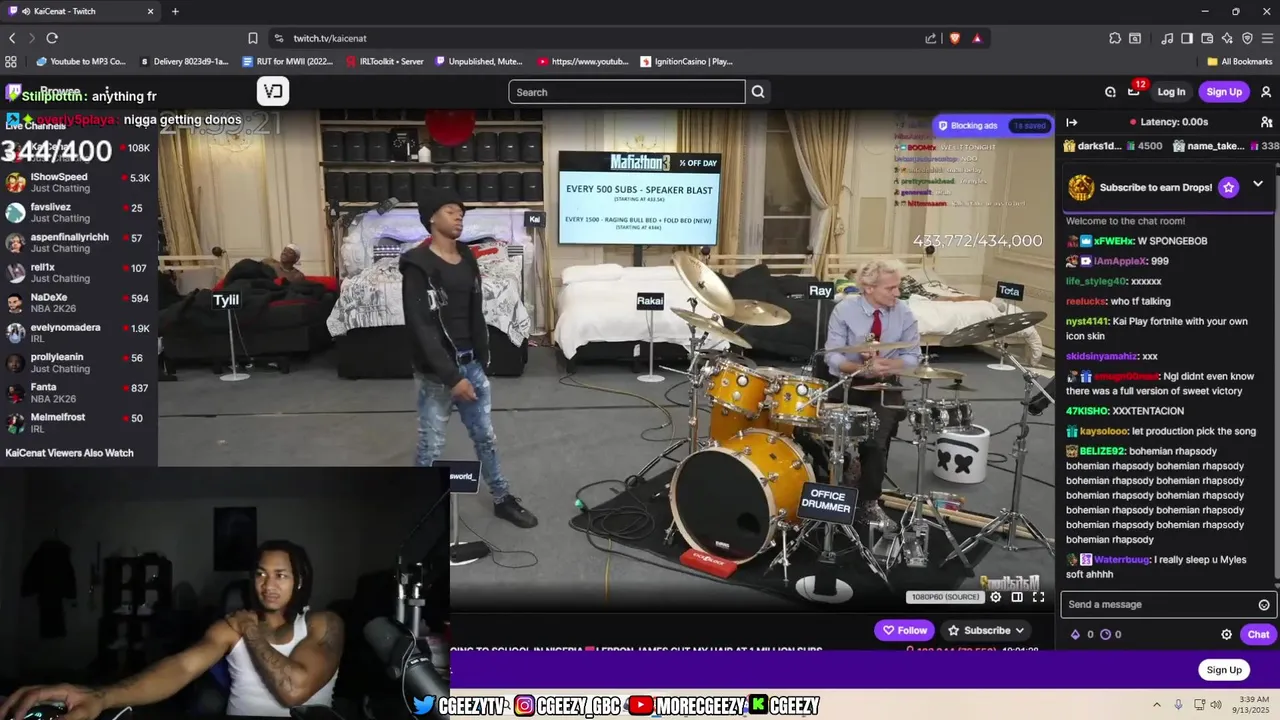The width and height of the screenshot is (1280, 720).
Task: Open the Brave Rewards triangle icon
Action: point(977,38)
